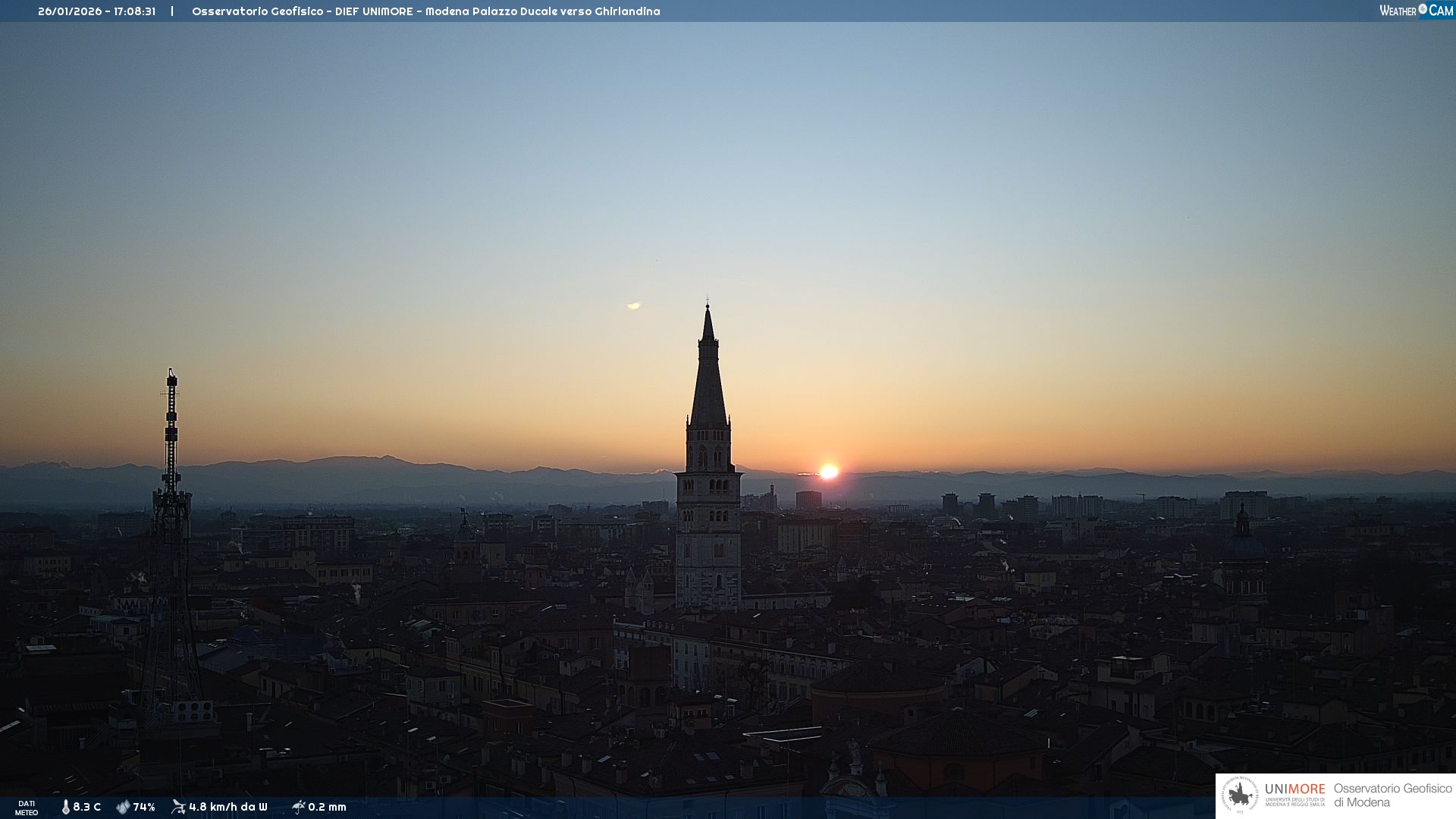
Task: Click the UNIMORE horseman seal logo
Action: (1240, 795)
